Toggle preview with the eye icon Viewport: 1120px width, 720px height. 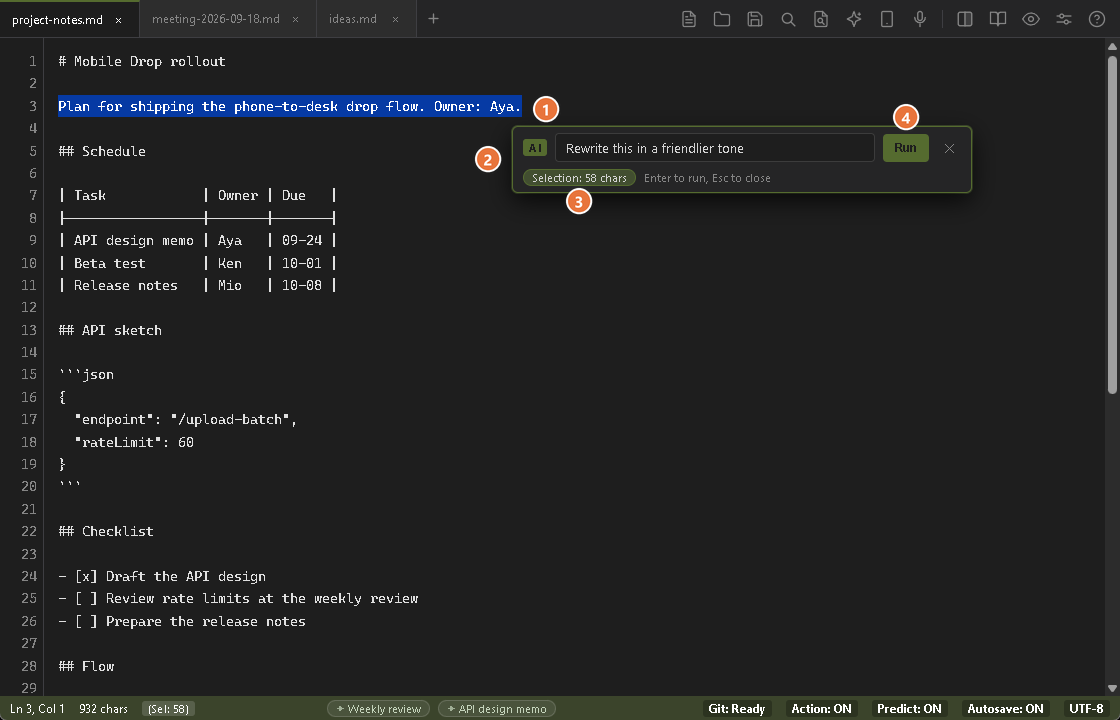pos(1030,19)
